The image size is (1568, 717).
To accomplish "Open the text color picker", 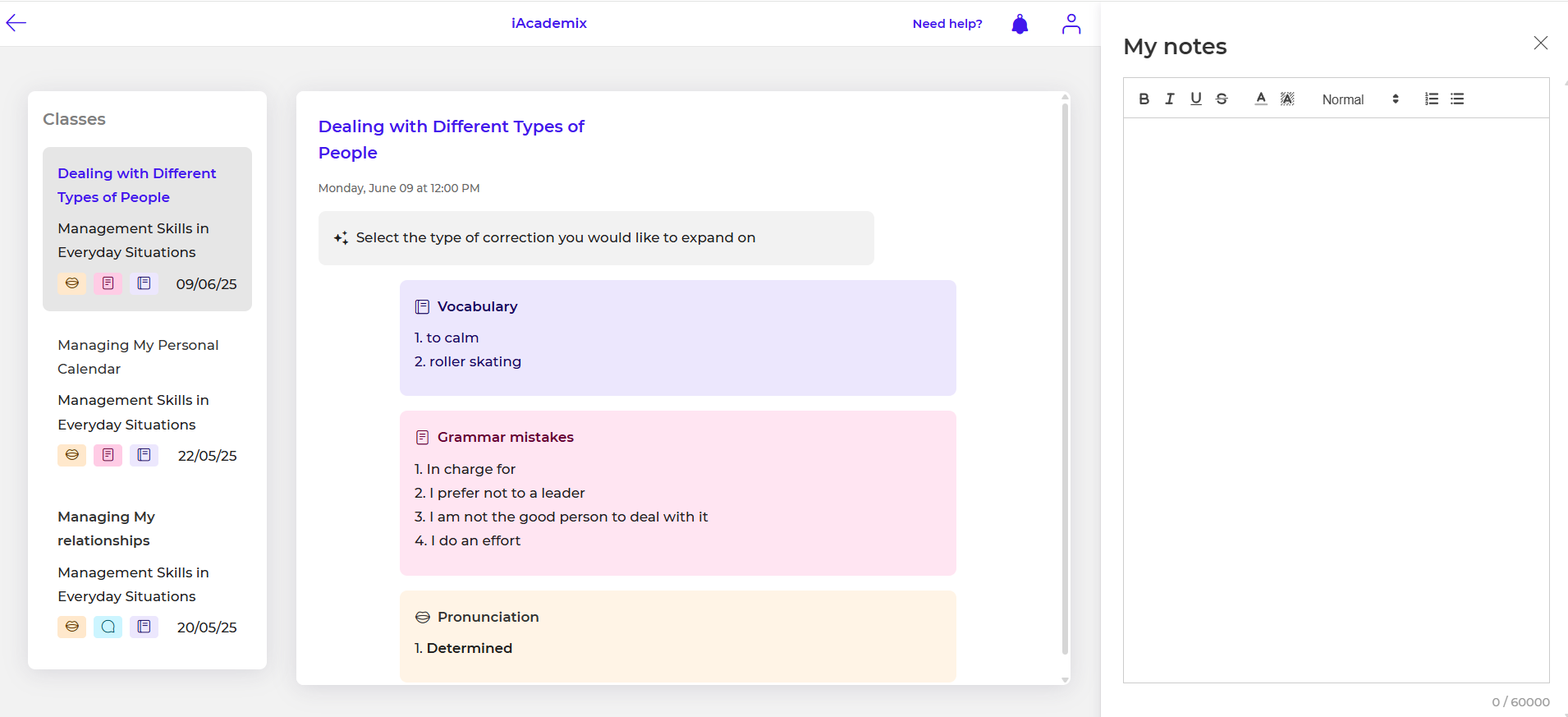I will pyautogui.click(x=1261, y=99).
